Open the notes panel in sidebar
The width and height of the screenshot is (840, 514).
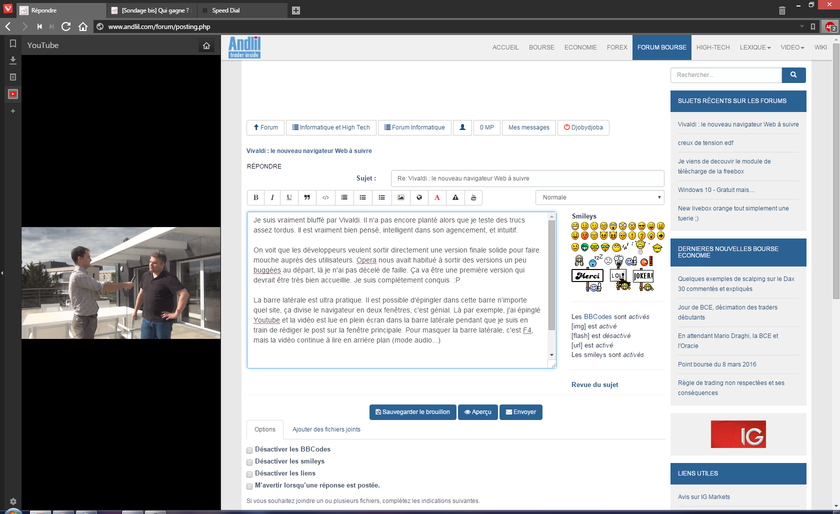(x=12, y=77)
